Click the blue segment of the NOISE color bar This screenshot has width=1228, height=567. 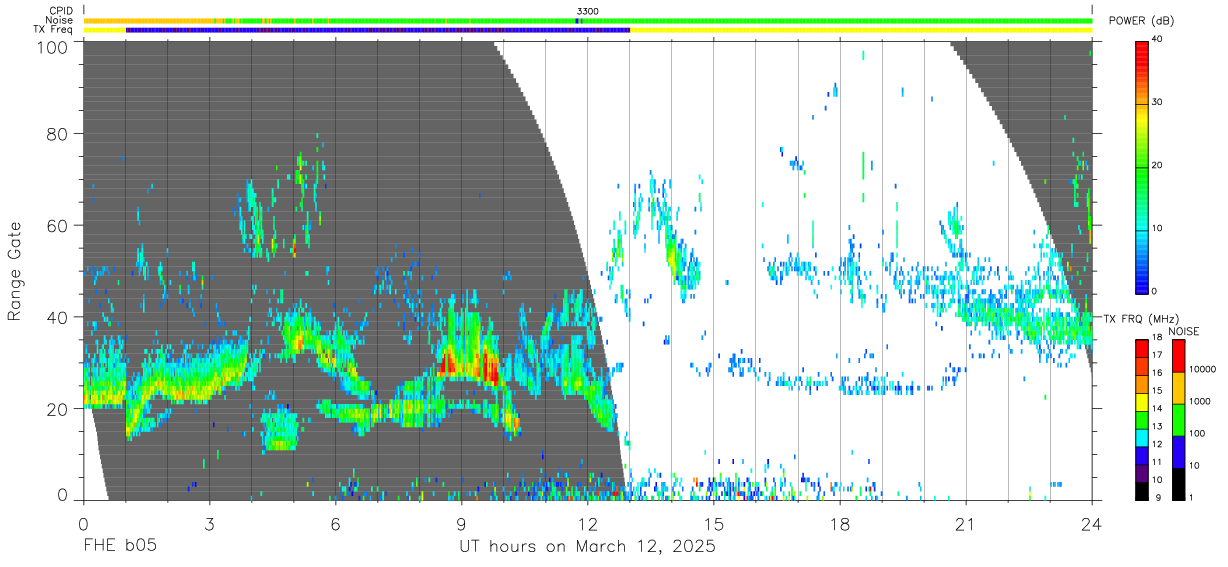coord(1176,452)
